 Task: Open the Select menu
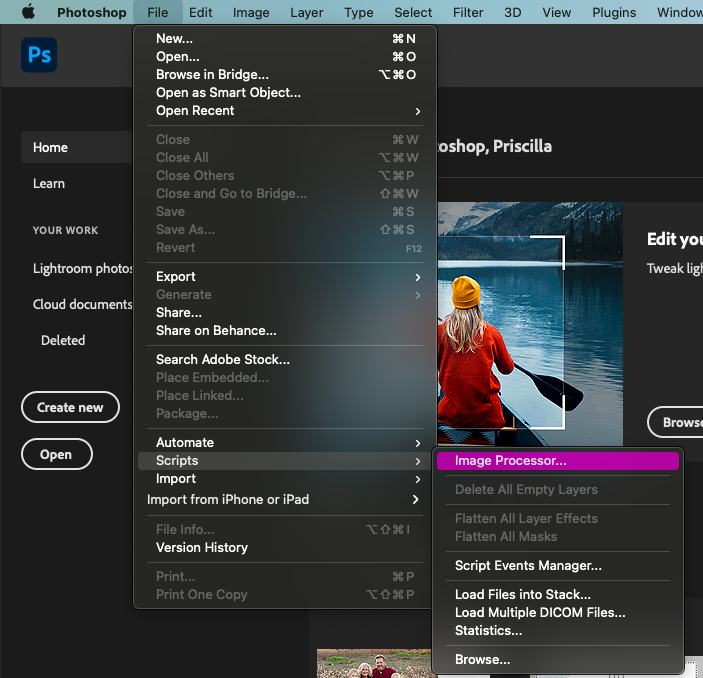(x=413, y=13)
